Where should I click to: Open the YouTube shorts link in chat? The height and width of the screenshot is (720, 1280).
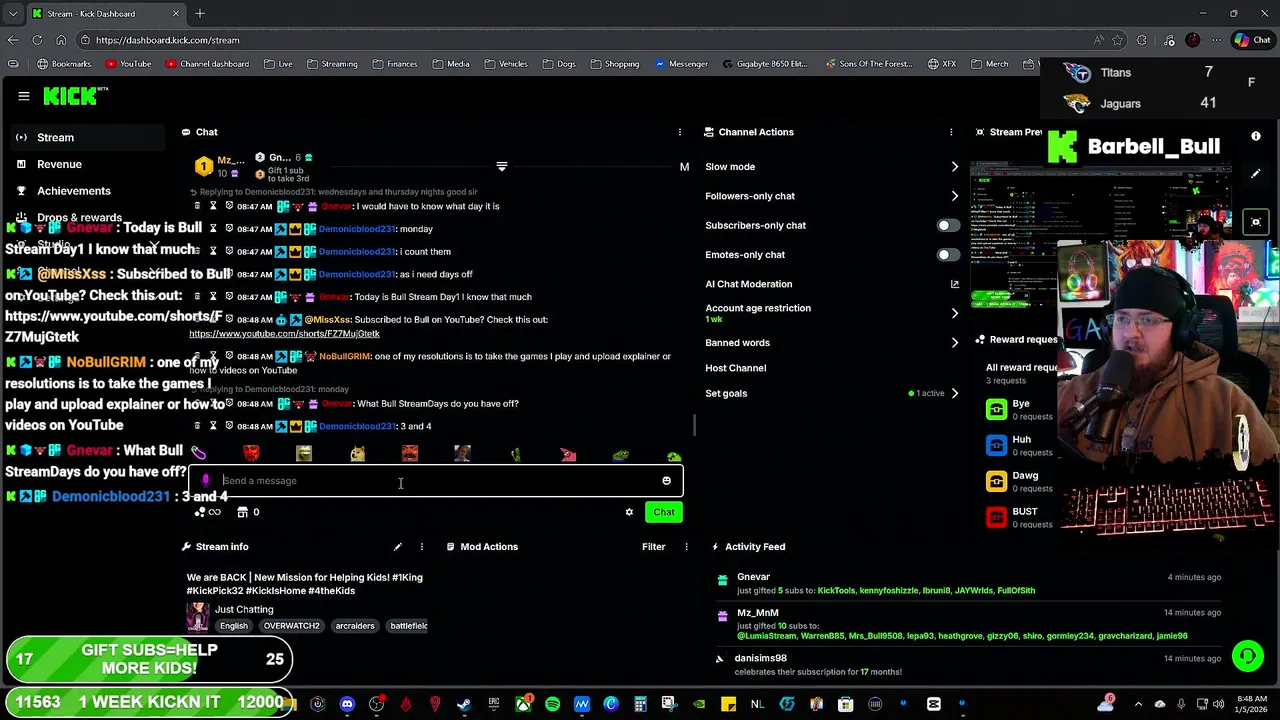click(x=284, y=334)
